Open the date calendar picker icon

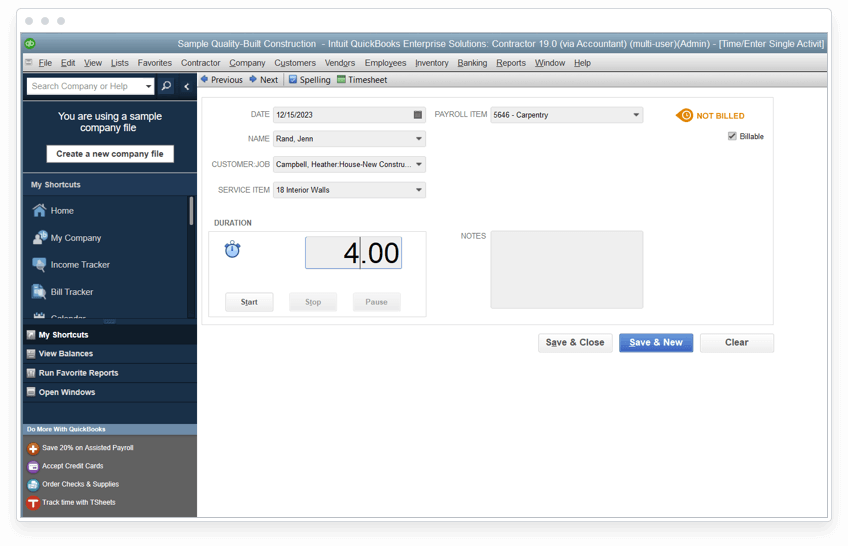pyautogui.click(x=418, y=115)
